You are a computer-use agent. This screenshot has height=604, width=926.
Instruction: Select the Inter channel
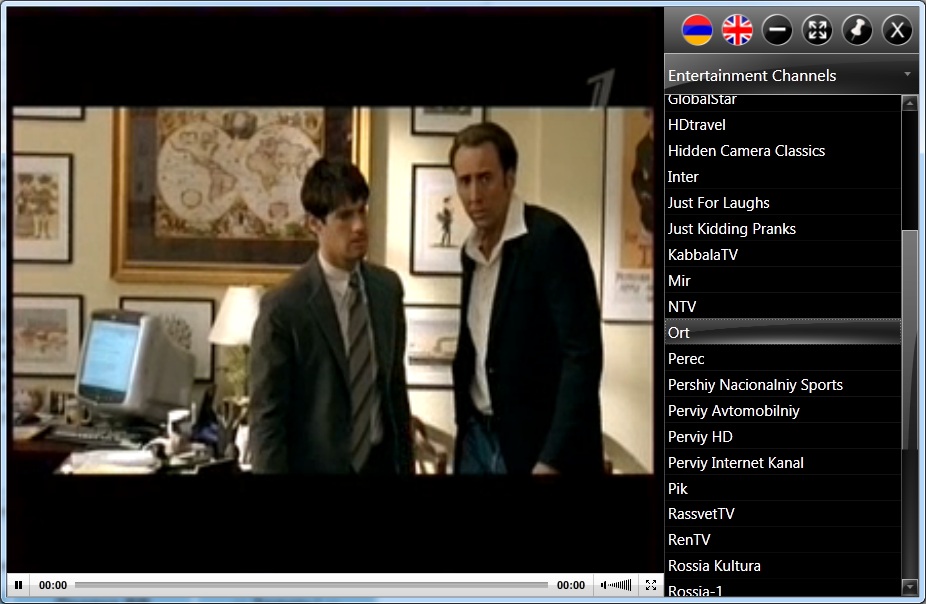click(782, 177)
